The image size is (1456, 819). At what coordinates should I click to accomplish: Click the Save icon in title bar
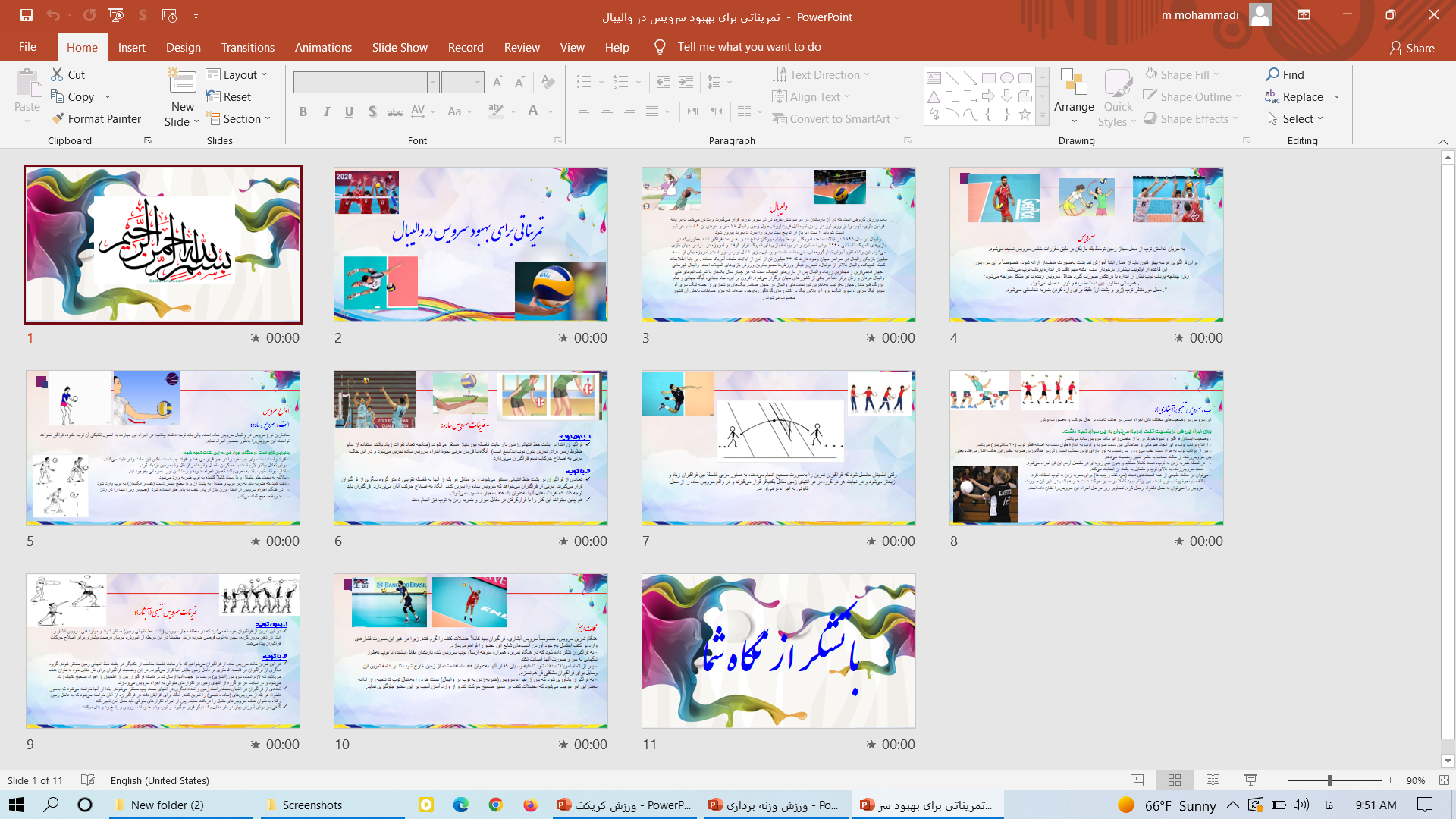pyautogui.click(x=26, y=15)
